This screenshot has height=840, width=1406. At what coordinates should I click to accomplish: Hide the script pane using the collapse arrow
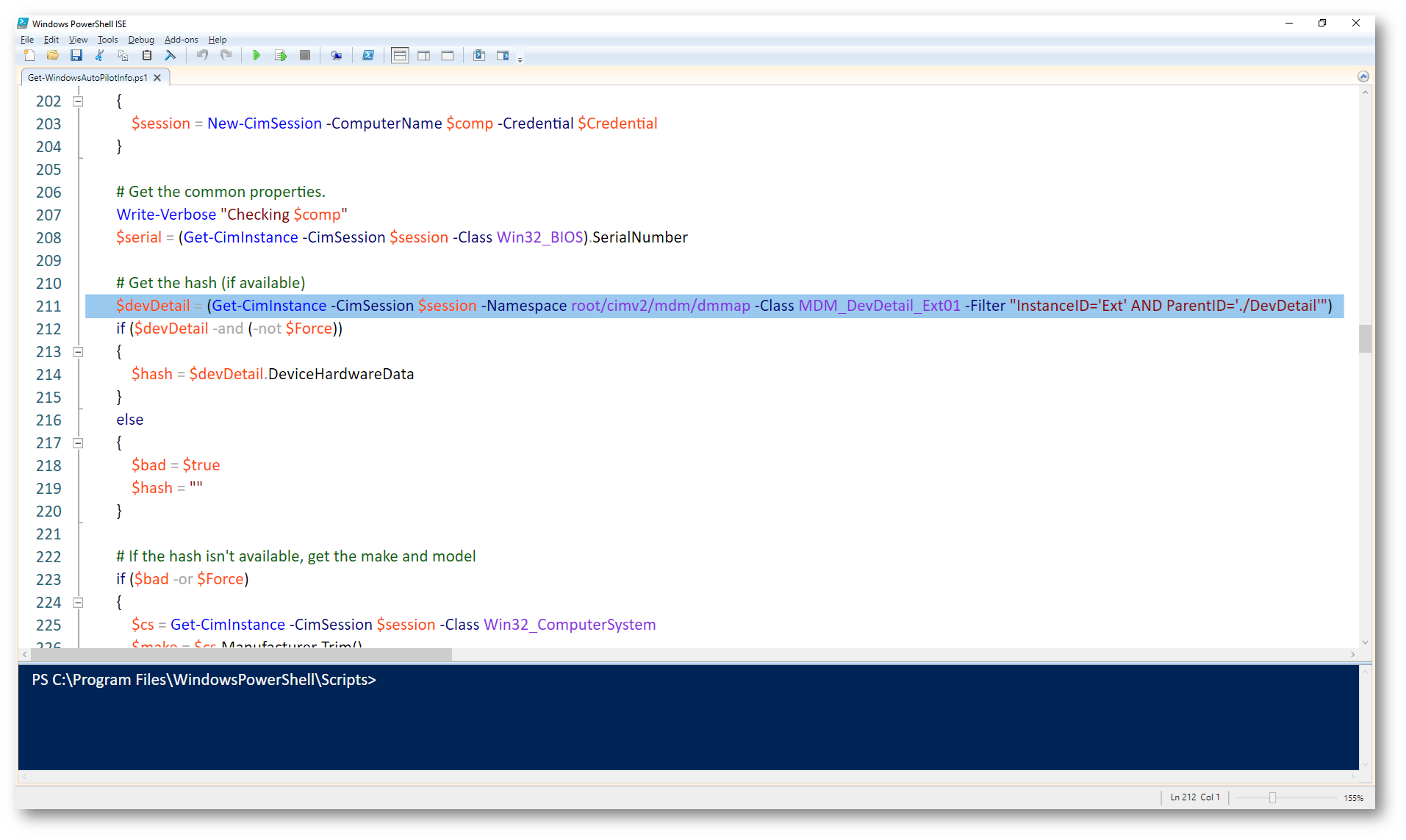tap(1363, 76)
